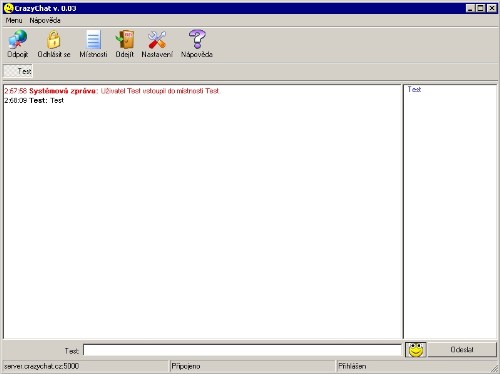Select user Test in the user list
500x374 pixels.
coord(414,89)
